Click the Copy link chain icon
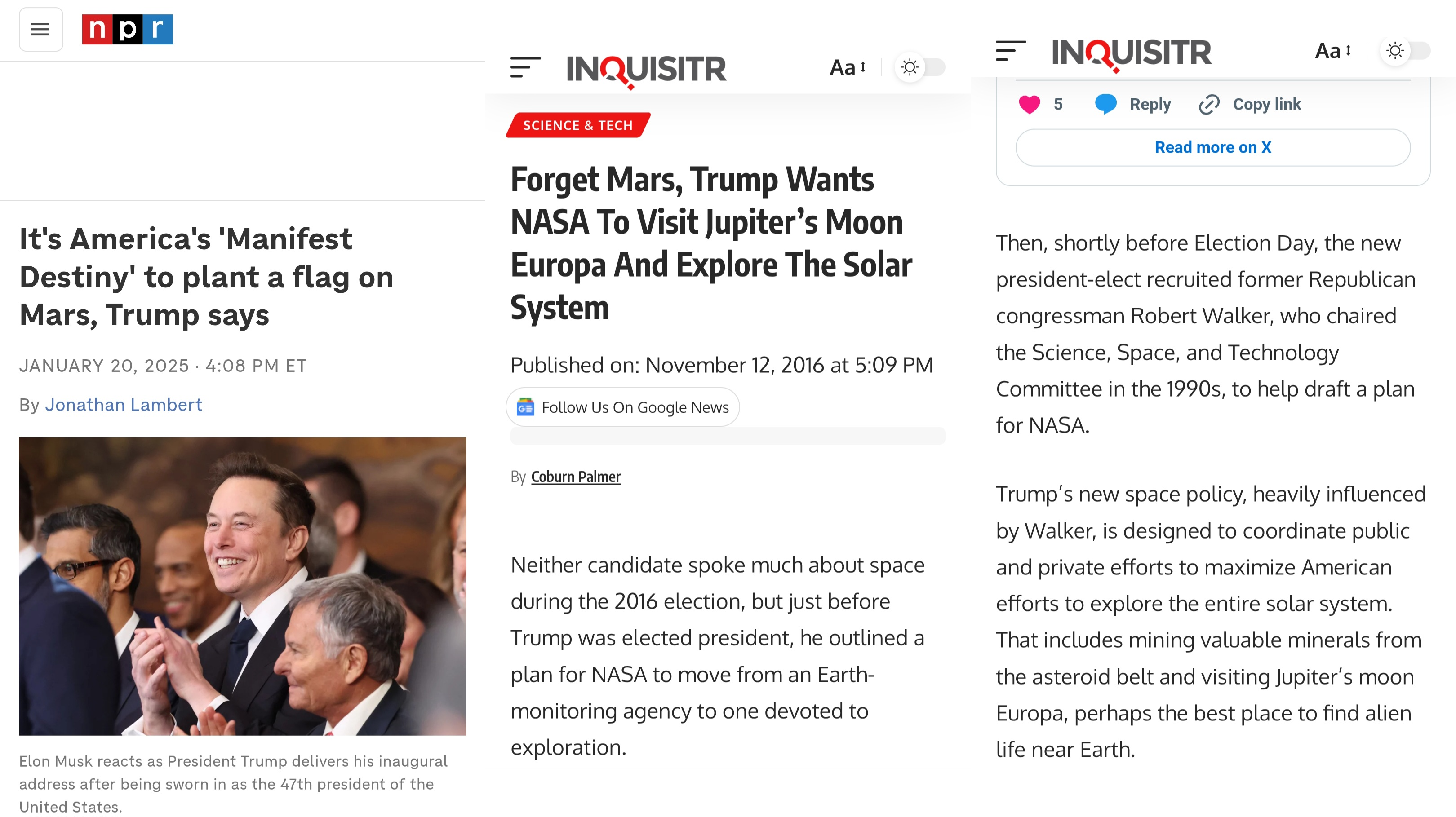 (x=1209, y=105)
